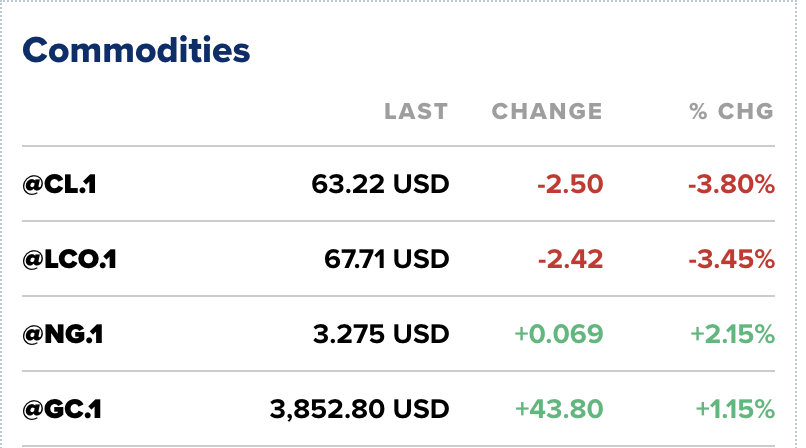
Task: Click the +43.80 change value
Action: 558,409
